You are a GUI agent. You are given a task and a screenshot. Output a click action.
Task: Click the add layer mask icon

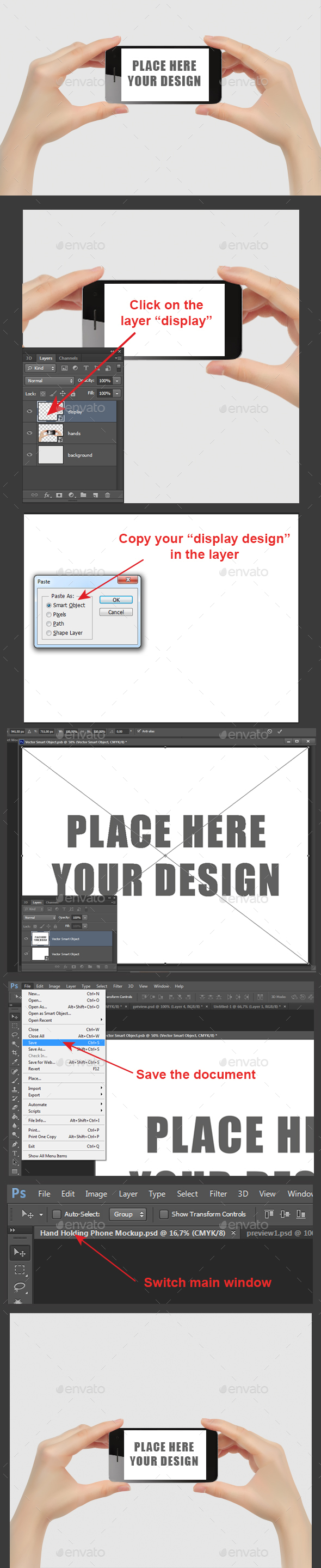tap(60, 496)
